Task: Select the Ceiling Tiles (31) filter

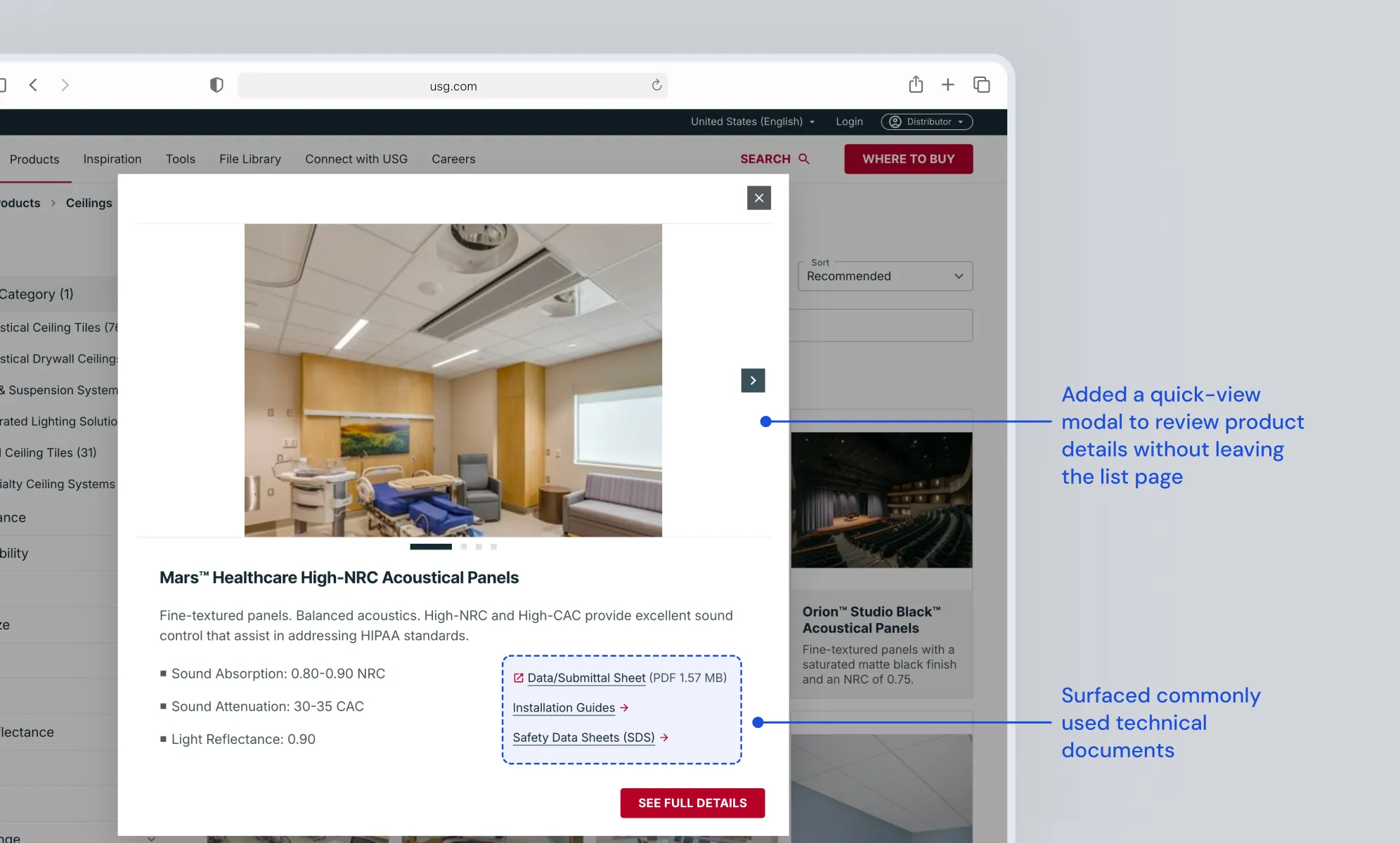Action: tap(50, 453)
